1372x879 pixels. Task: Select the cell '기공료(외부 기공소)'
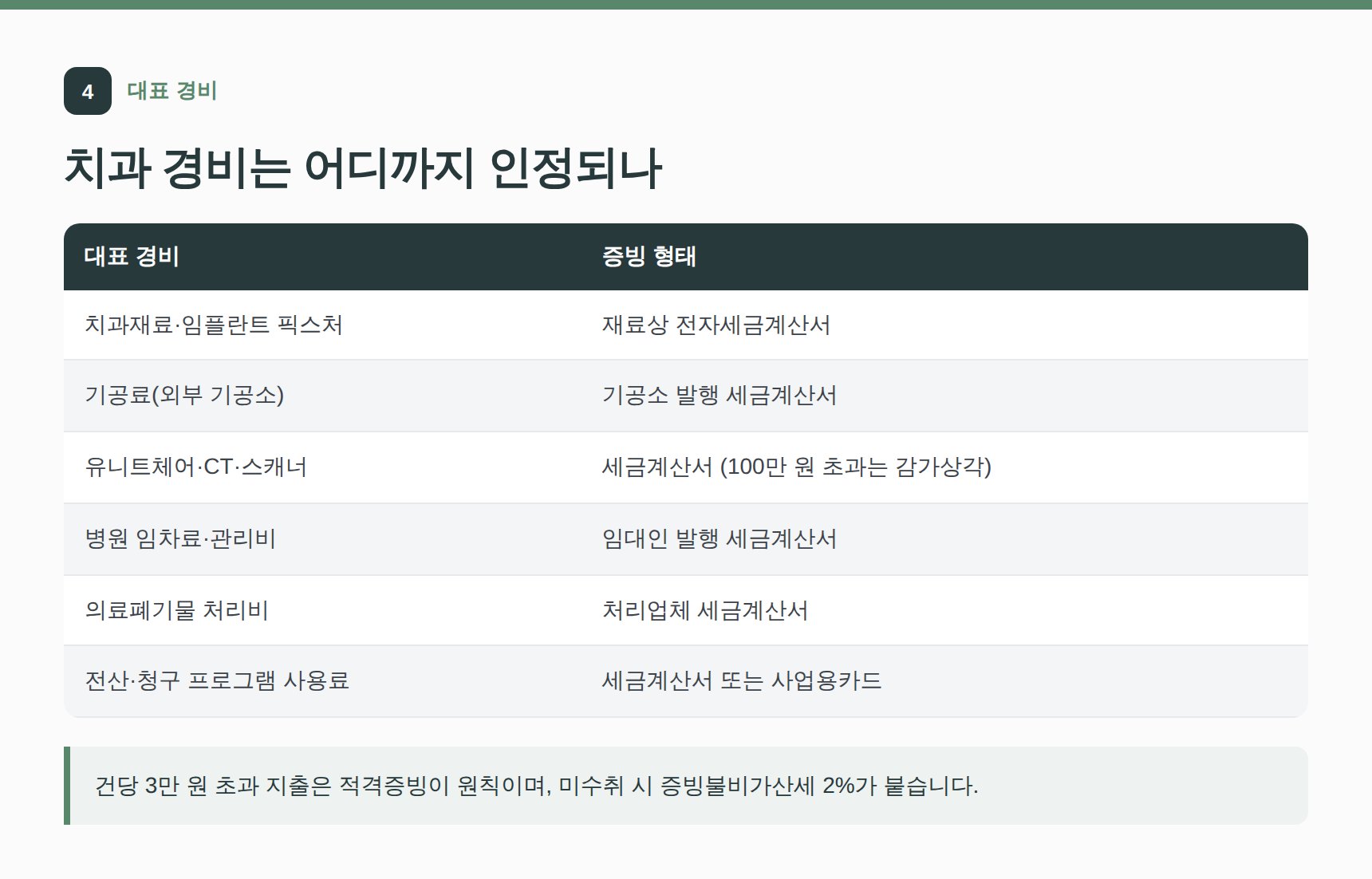[322, 396]
